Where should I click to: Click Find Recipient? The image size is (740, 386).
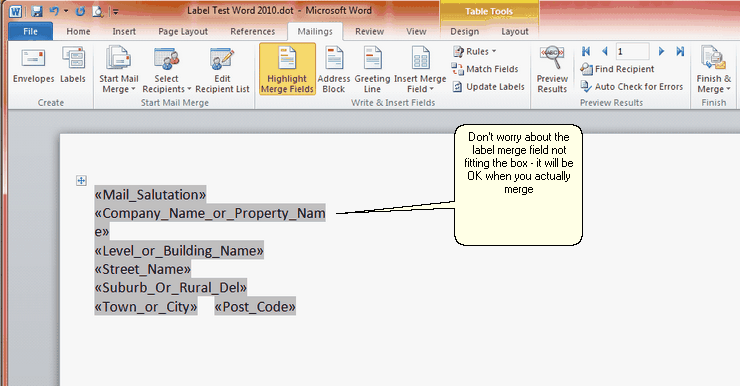[x=617, y=69]
